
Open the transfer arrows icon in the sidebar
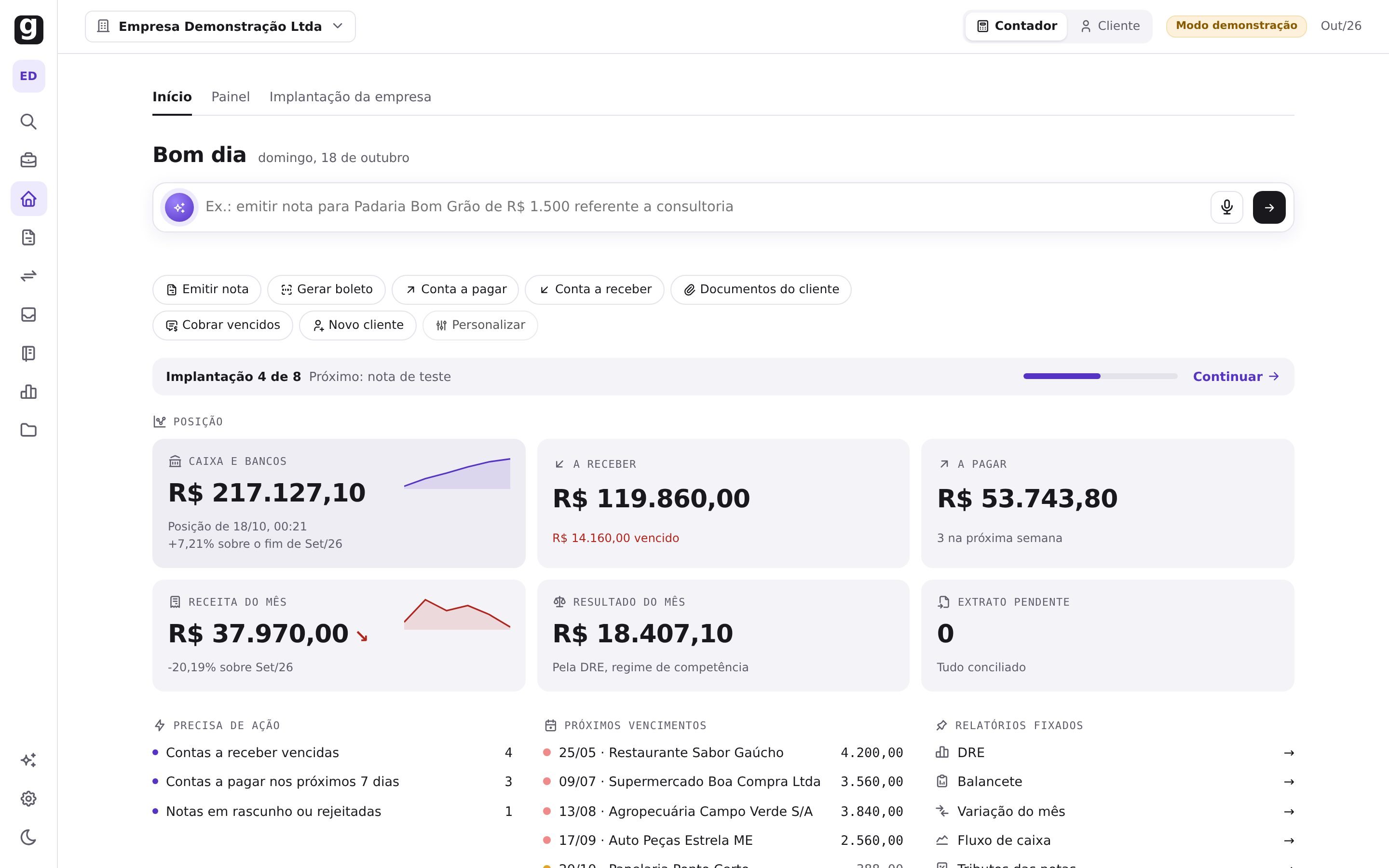coord(29,276)
